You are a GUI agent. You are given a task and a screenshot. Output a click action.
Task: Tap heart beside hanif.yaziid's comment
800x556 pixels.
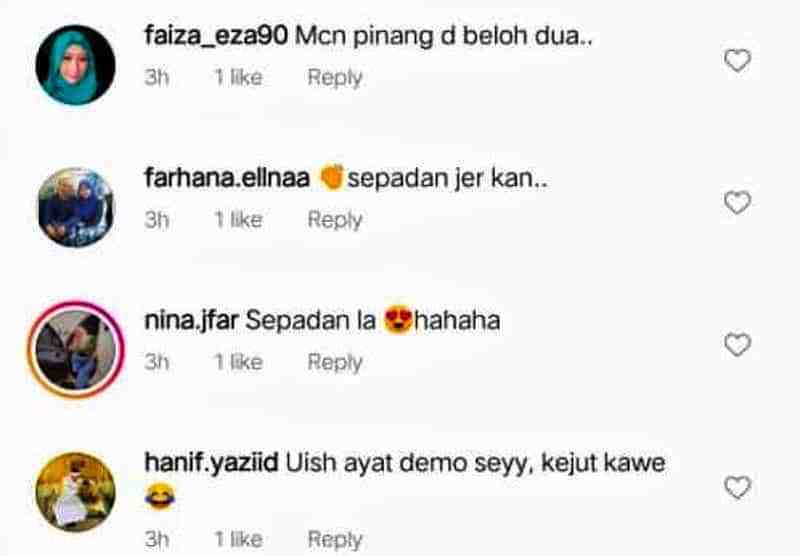pos(737,487)
